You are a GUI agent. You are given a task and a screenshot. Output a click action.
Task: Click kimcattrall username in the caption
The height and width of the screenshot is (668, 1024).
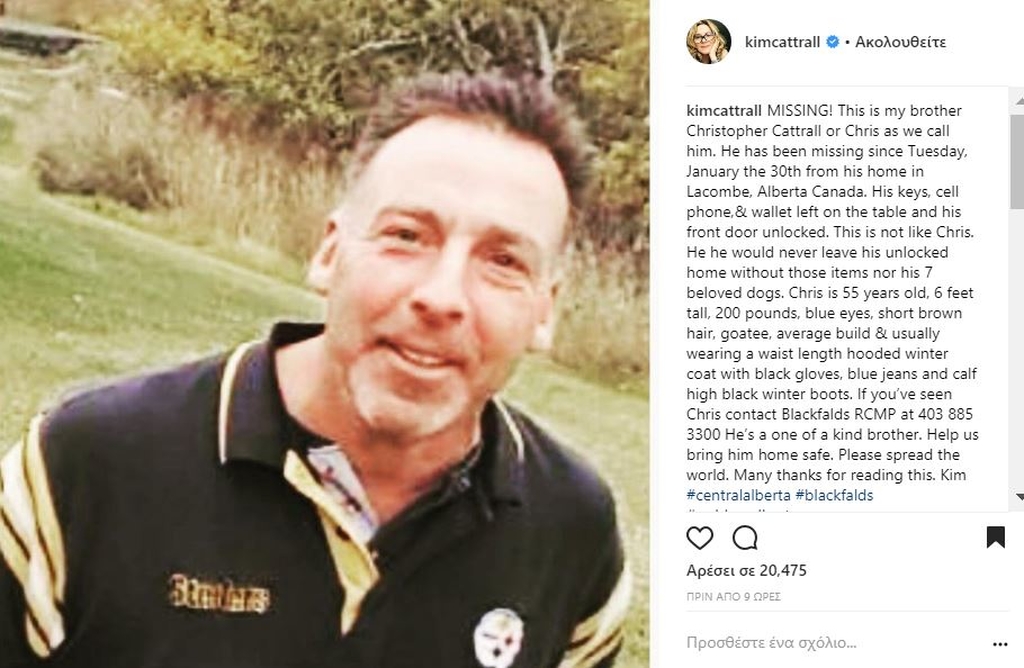724,110
